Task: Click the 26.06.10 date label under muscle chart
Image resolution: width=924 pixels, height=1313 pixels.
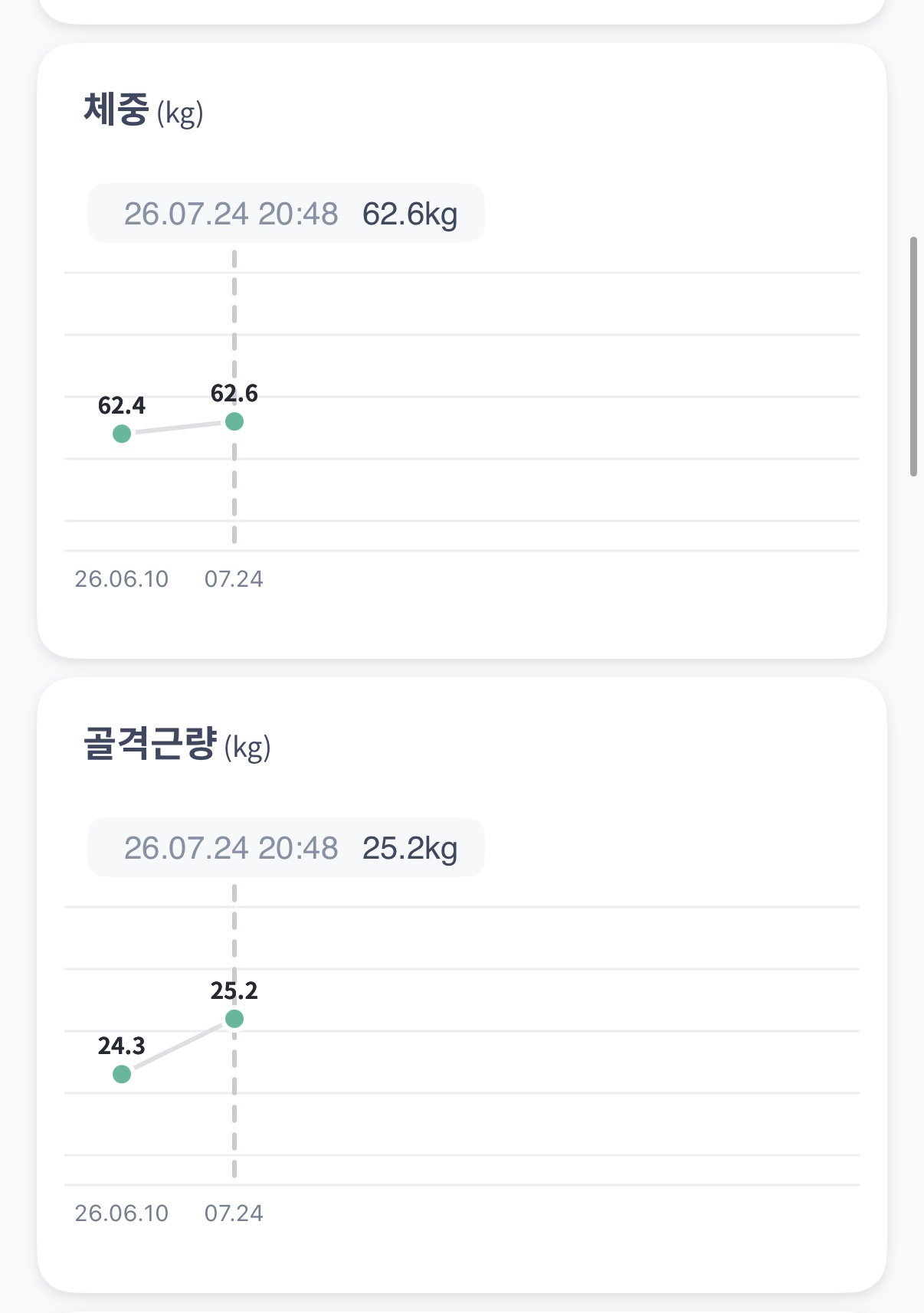Action: pos(122,1213)
